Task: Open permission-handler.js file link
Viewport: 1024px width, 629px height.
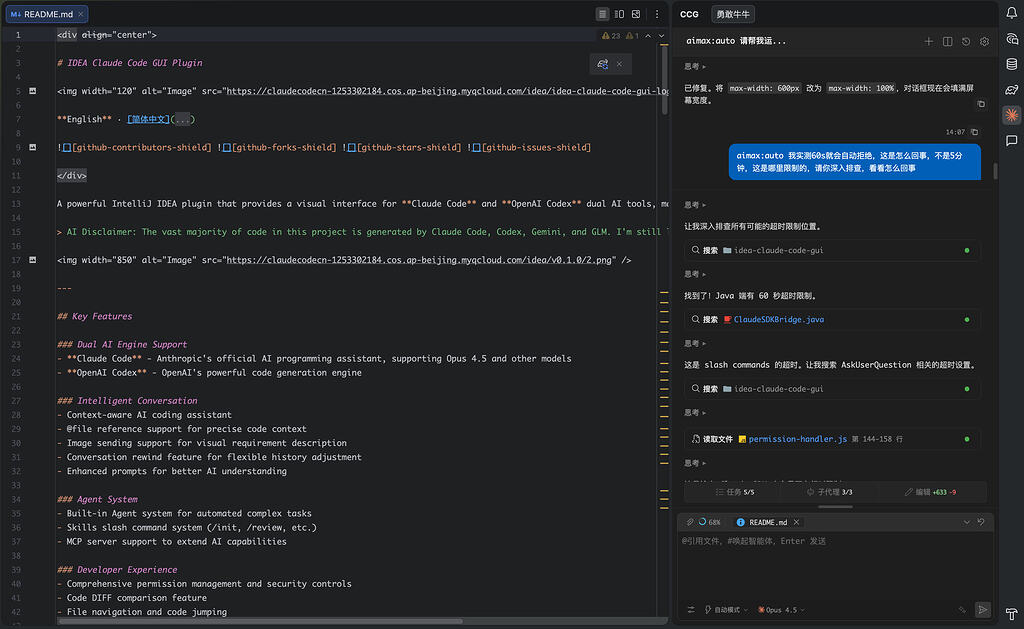Action: click(797, 439)
